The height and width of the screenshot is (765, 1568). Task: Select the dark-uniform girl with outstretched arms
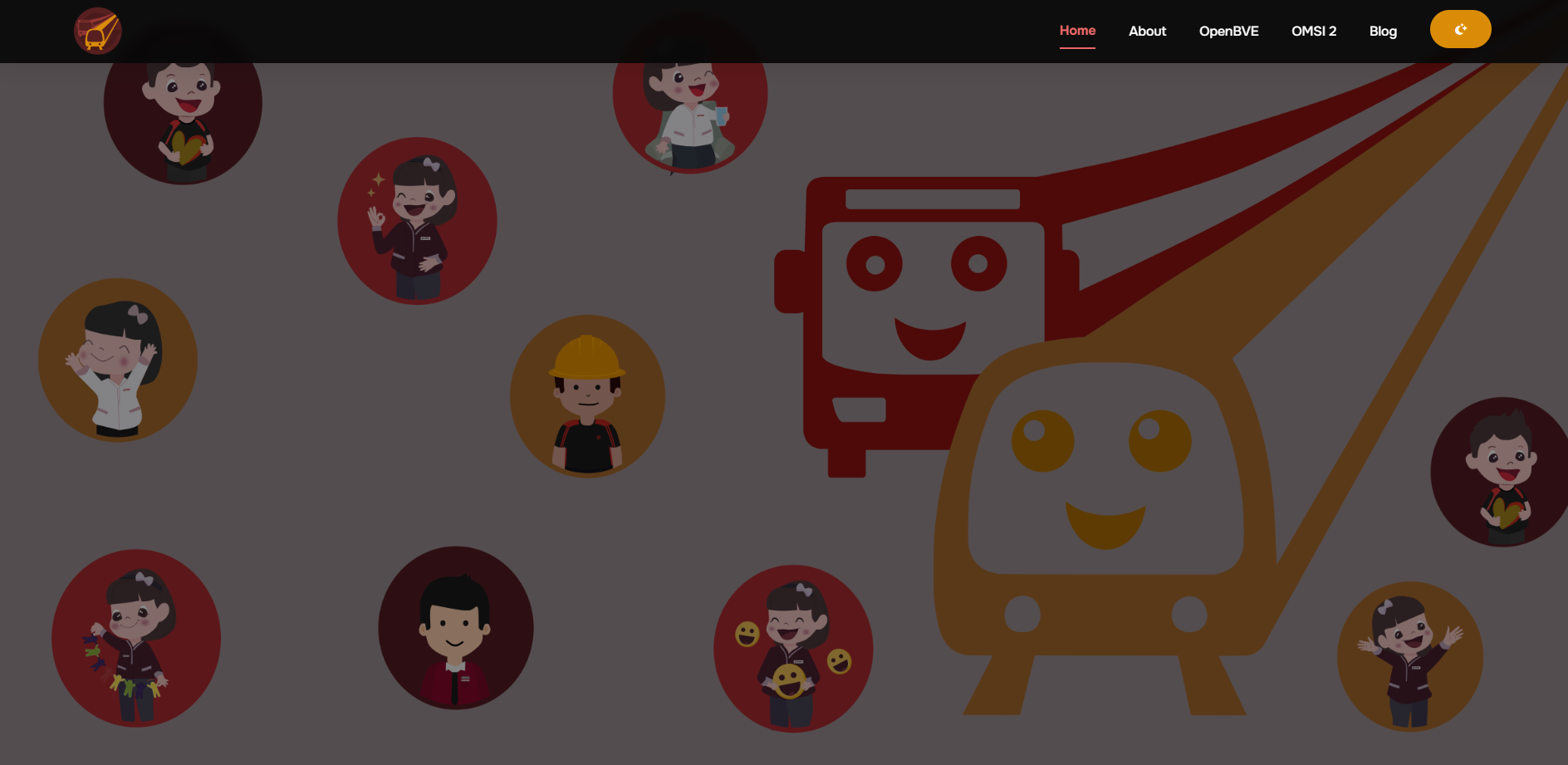(1409, 656)
